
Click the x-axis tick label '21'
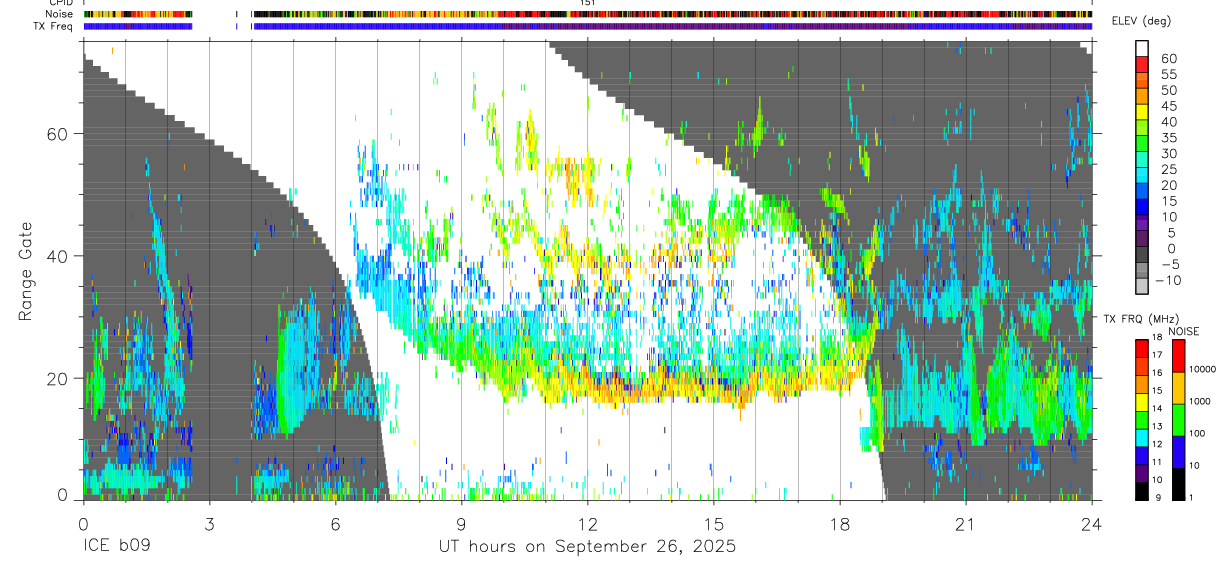pos(966,523)
